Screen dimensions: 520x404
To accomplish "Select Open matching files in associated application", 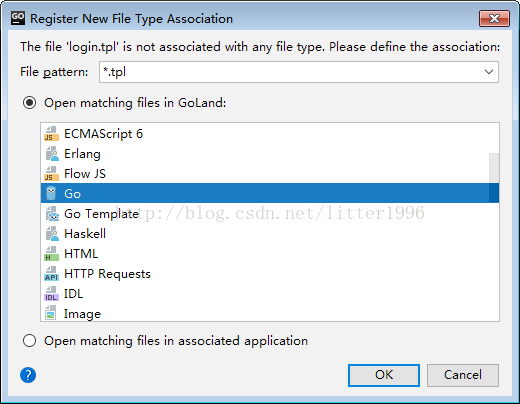I will 29,341.
